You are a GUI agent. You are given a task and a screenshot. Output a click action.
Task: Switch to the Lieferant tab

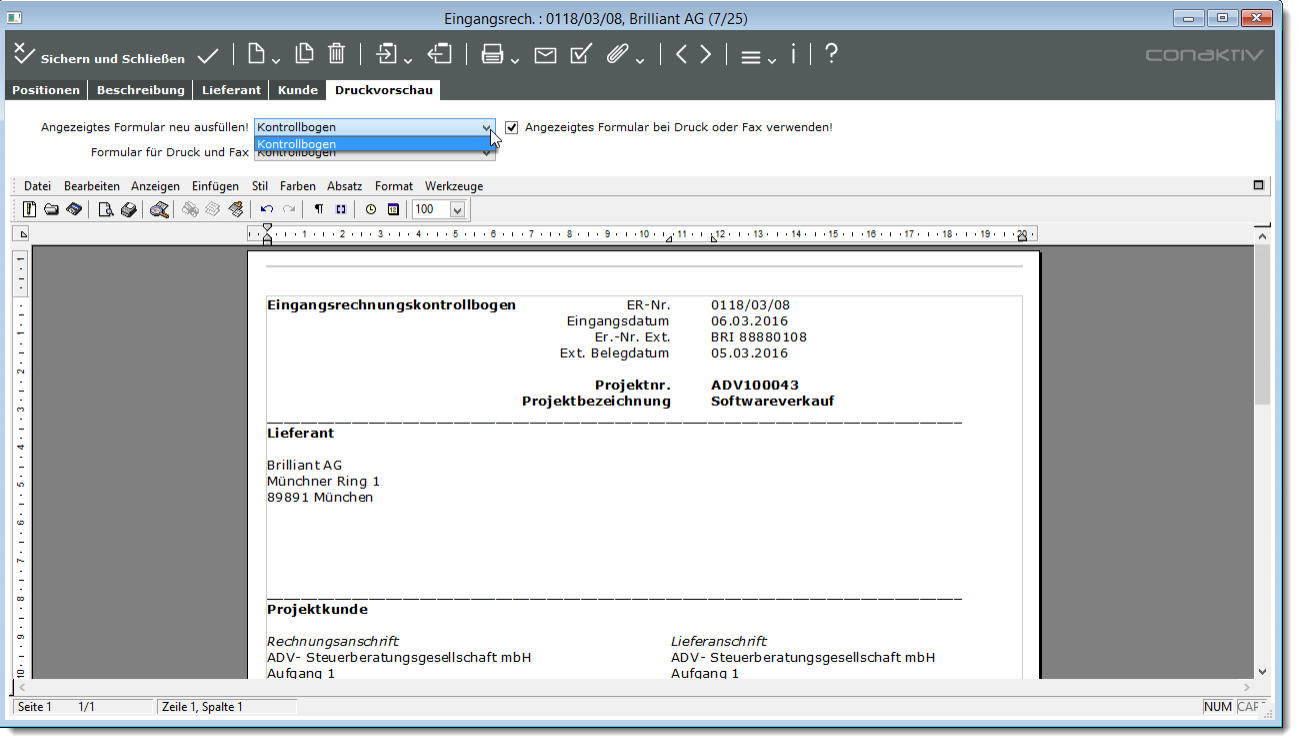[x=231, y=90]
